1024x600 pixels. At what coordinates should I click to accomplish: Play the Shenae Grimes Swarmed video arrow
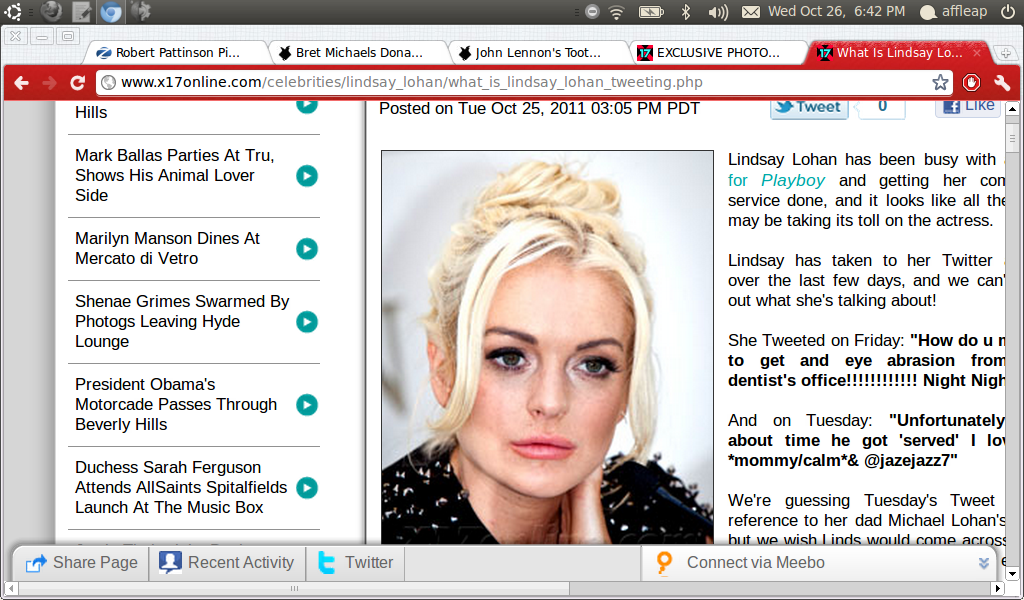coord(307,322)
